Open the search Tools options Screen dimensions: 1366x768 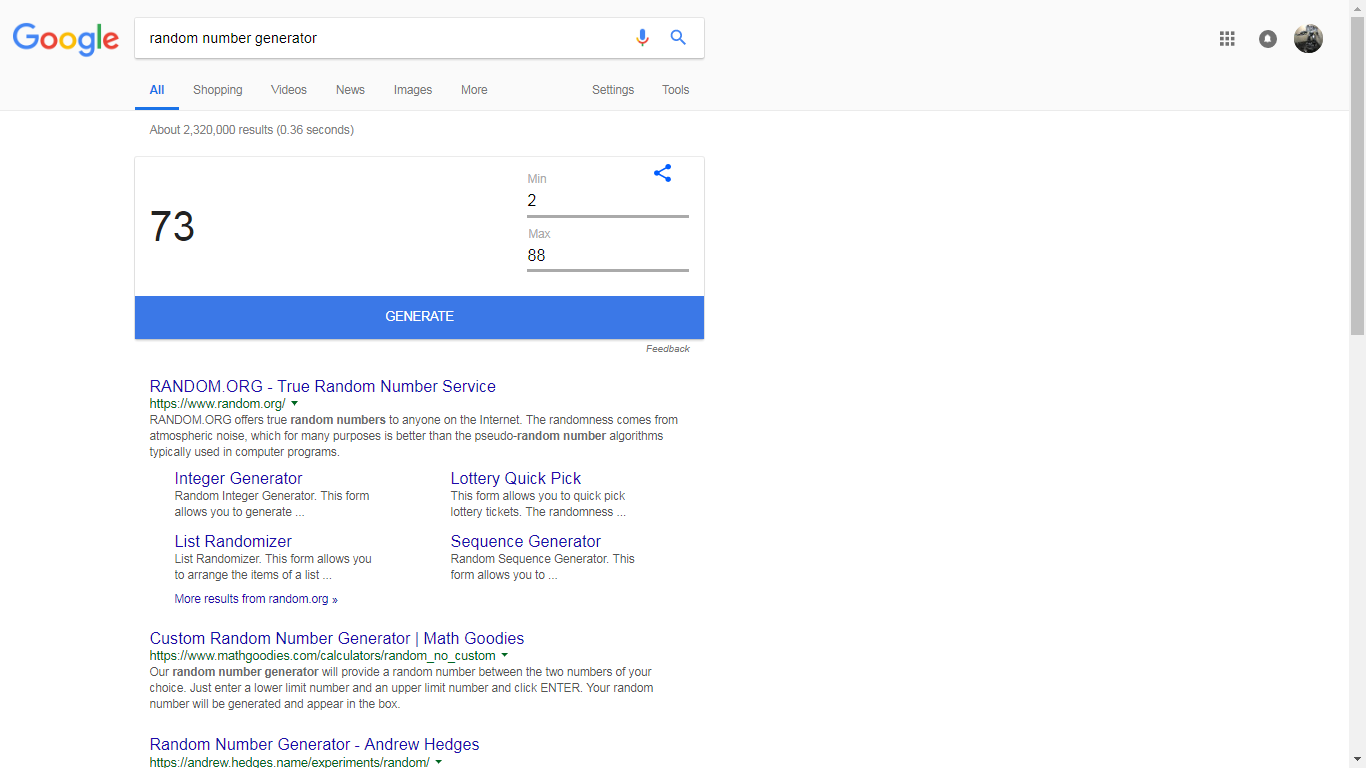pyautogui.click(x=676, y=90)
